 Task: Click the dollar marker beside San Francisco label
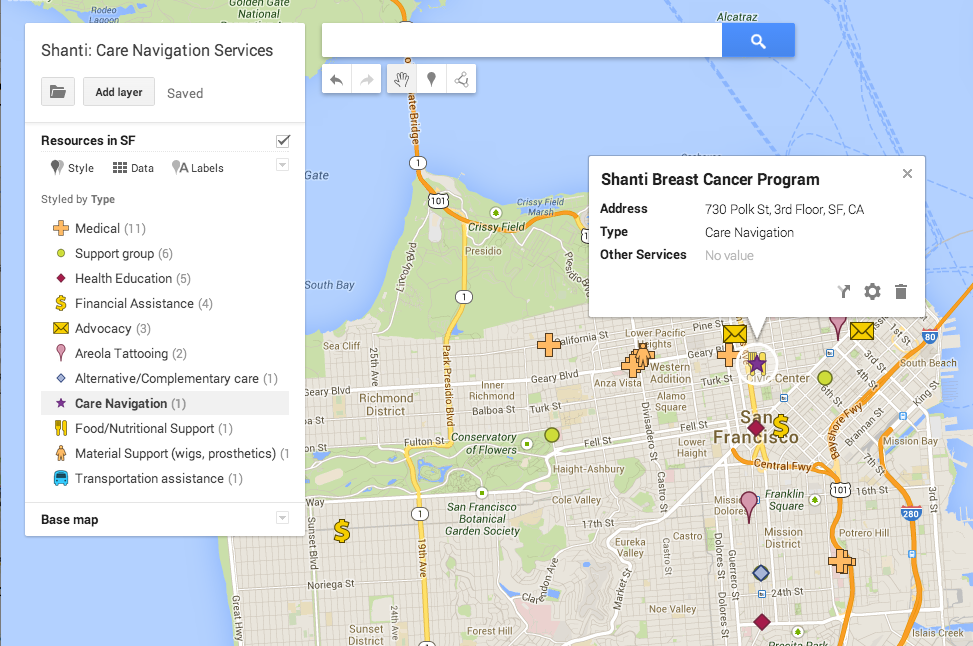click(781, 426)
